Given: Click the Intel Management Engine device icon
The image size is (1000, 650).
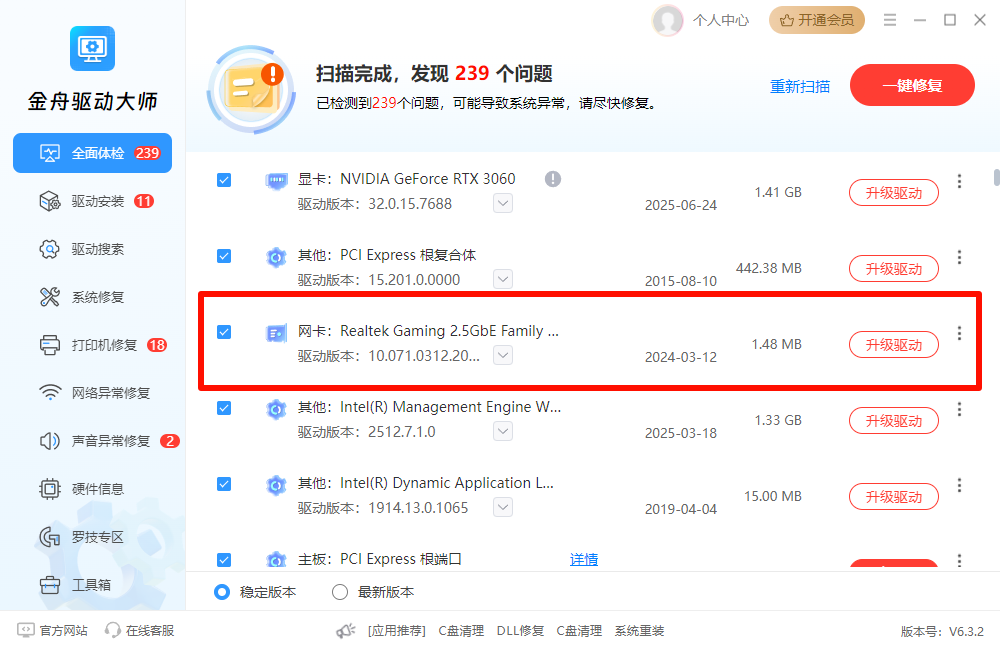Looking at the screenshot, I should [276, 410].
